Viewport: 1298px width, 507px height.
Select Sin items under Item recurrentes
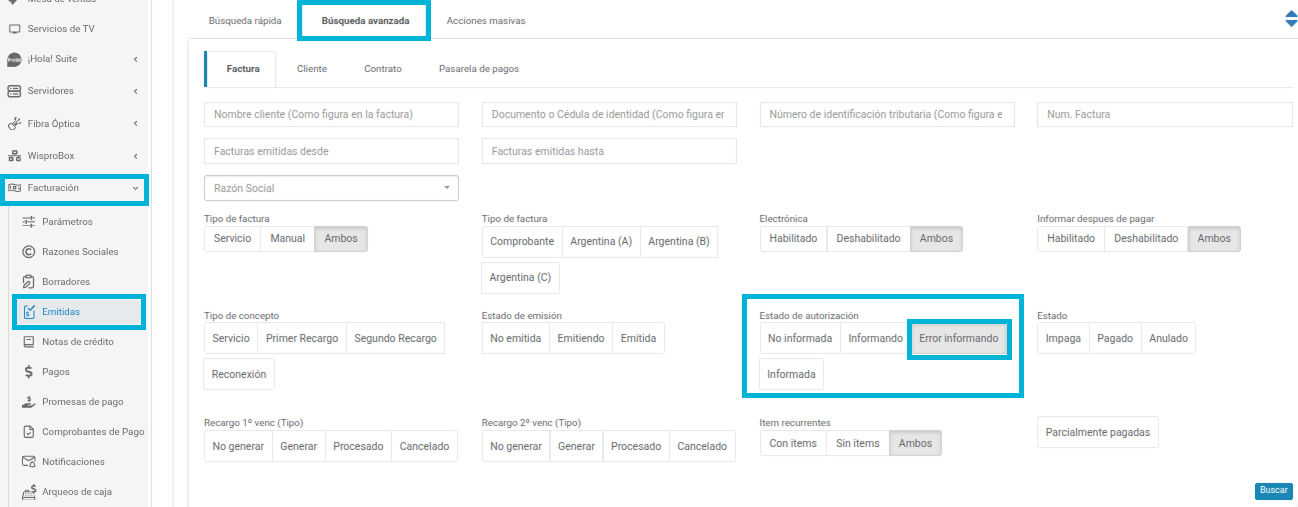coord(858,443)
